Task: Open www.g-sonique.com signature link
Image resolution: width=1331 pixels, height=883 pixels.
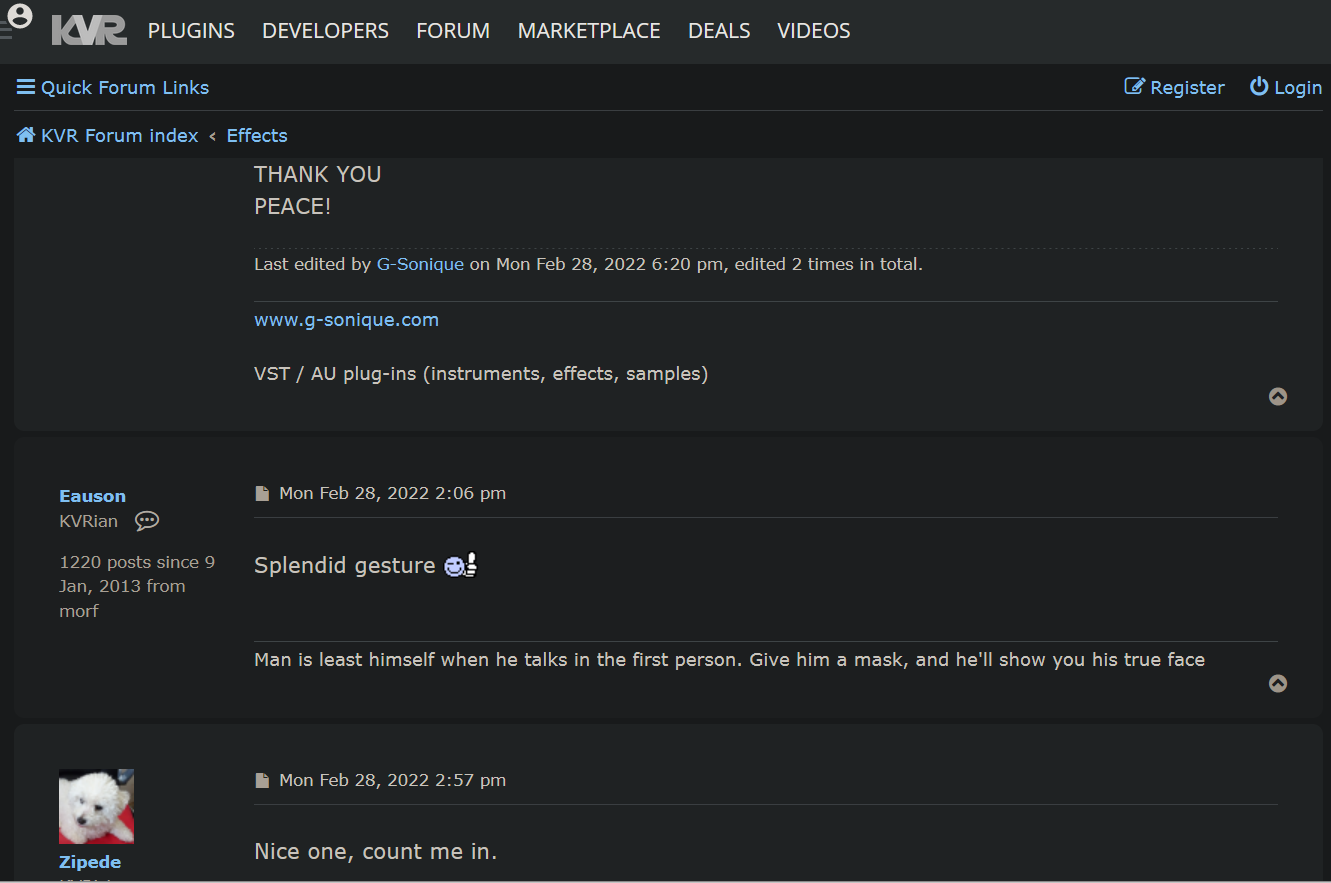Action: click(346, 320)
